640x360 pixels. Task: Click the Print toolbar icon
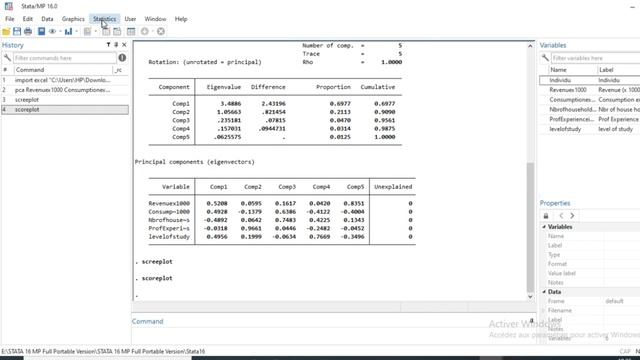28,31
